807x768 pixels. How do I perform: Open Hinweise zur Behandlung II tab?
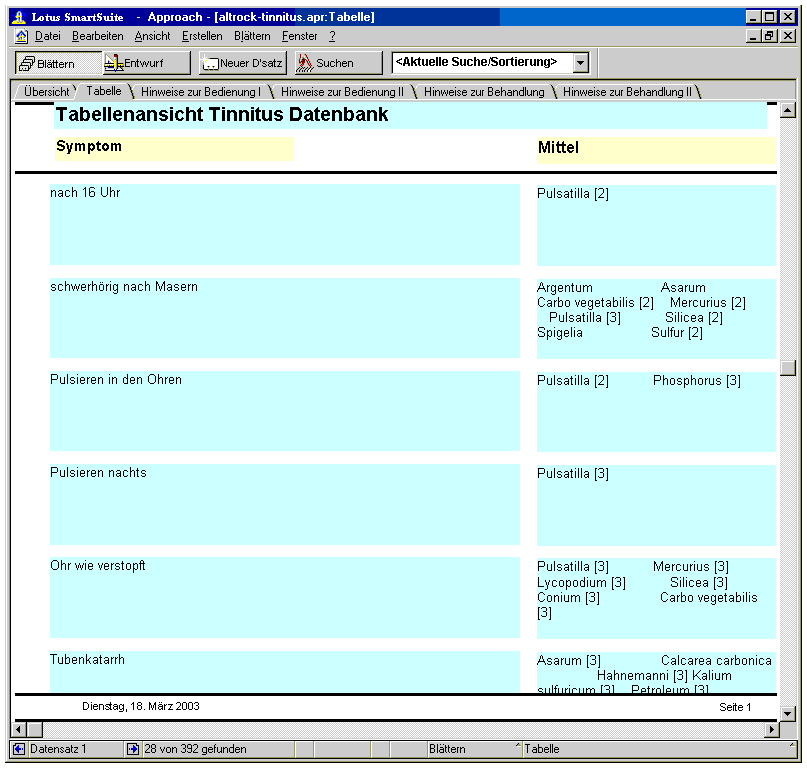[627, 92]
